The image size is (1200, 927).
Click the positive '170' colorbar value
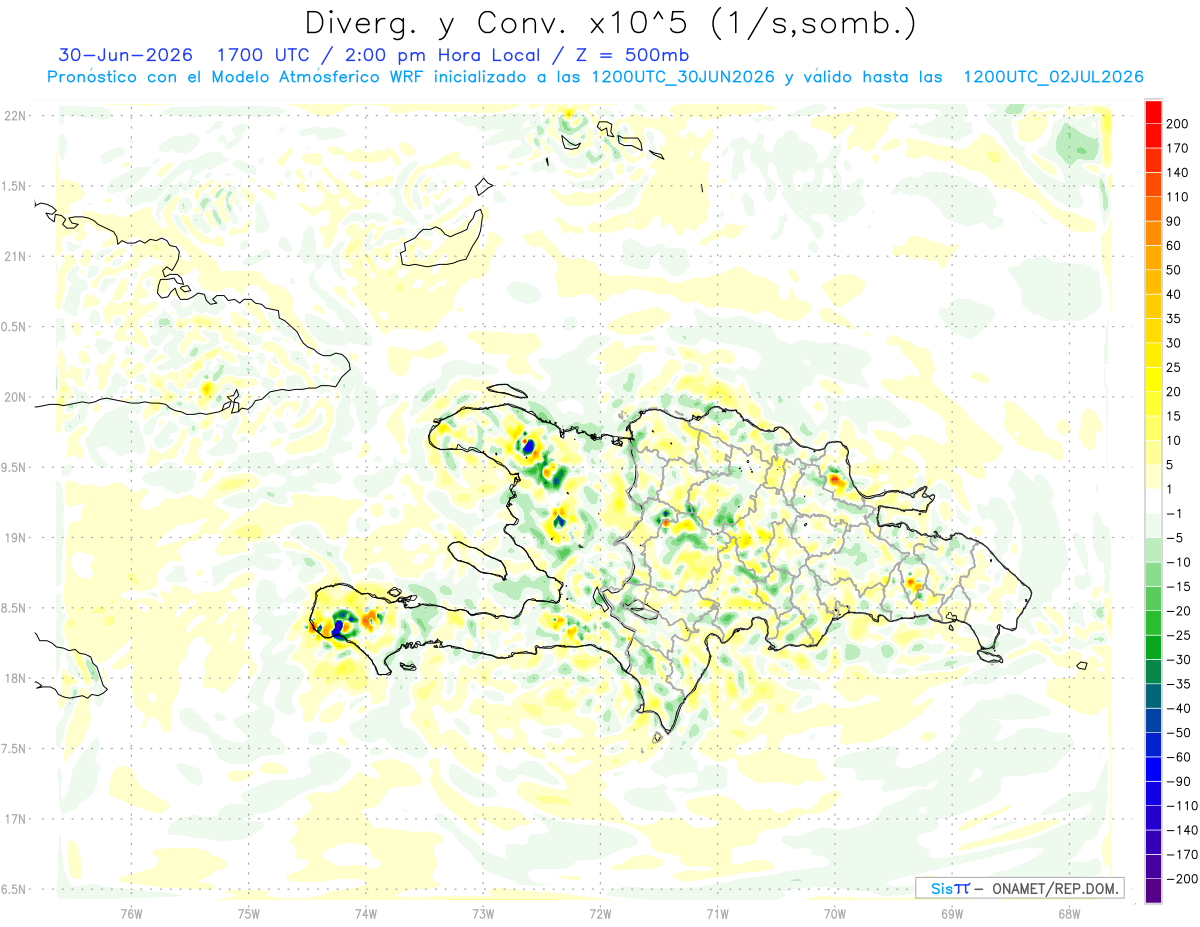[1177, 148]
